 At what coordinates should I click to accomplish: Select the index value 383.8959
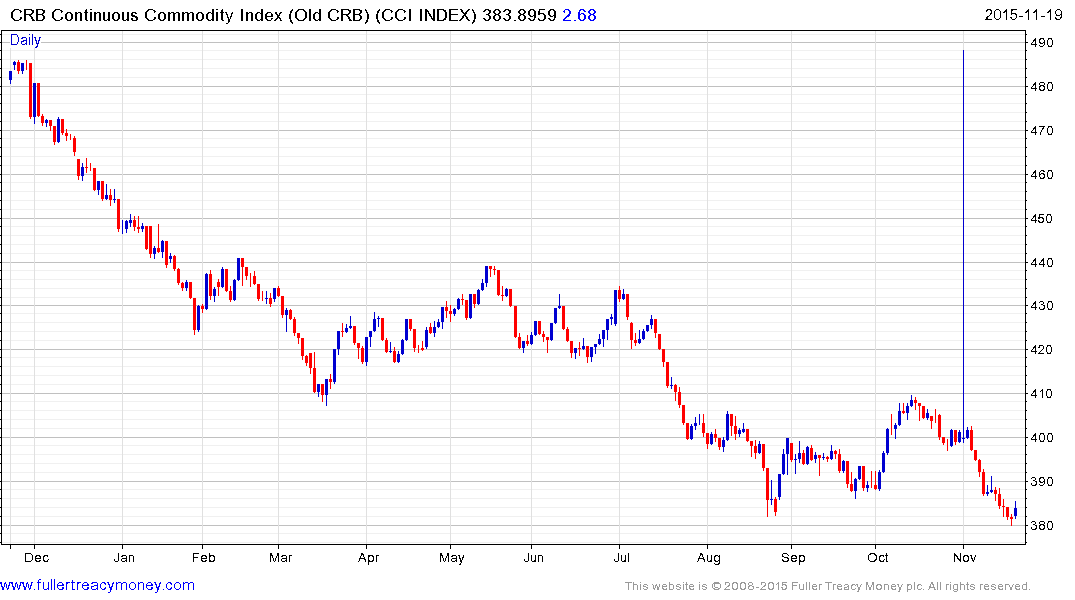[x=519, y=15]
